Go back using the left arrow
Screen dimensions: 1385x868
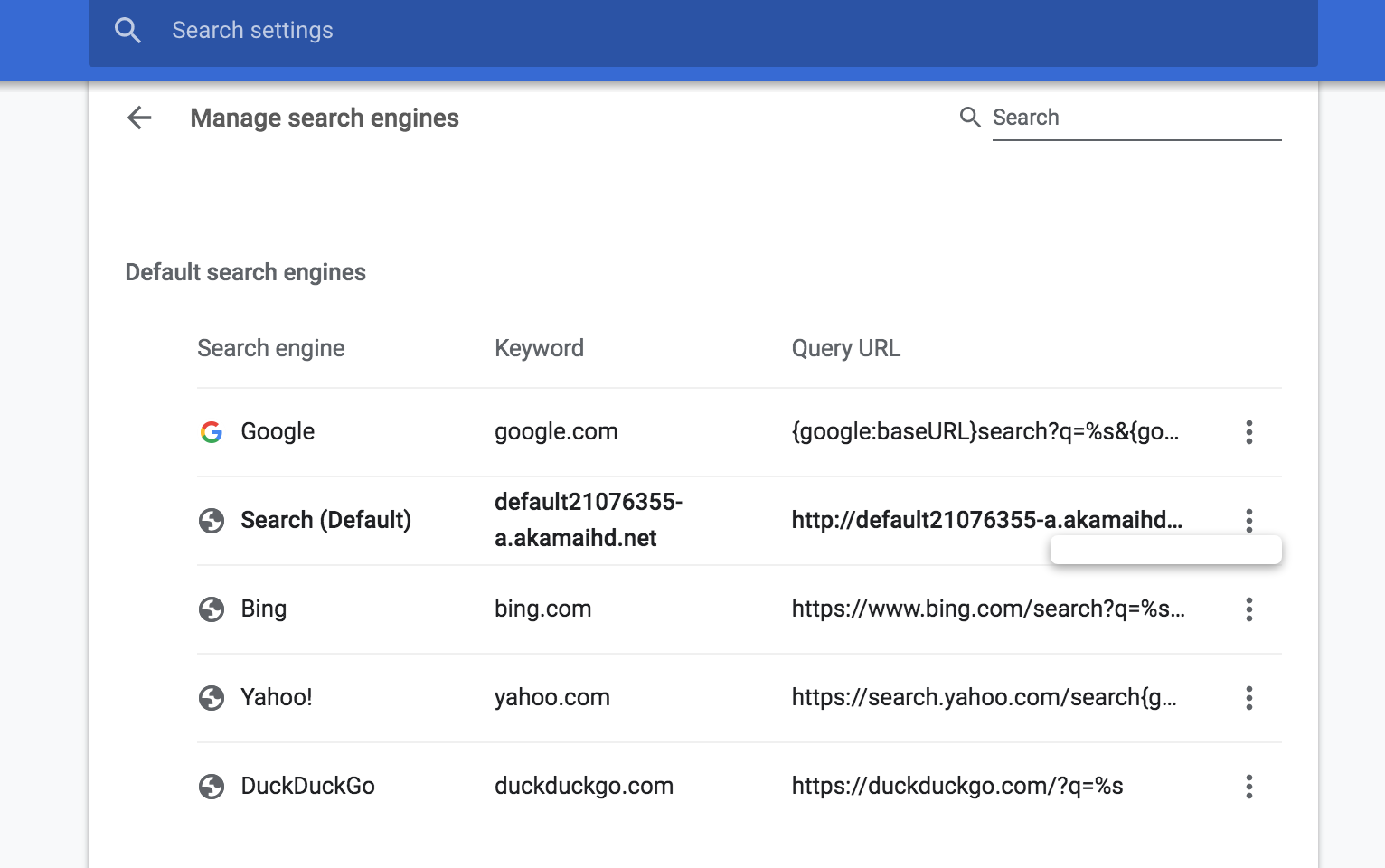[x=139, y=118]
